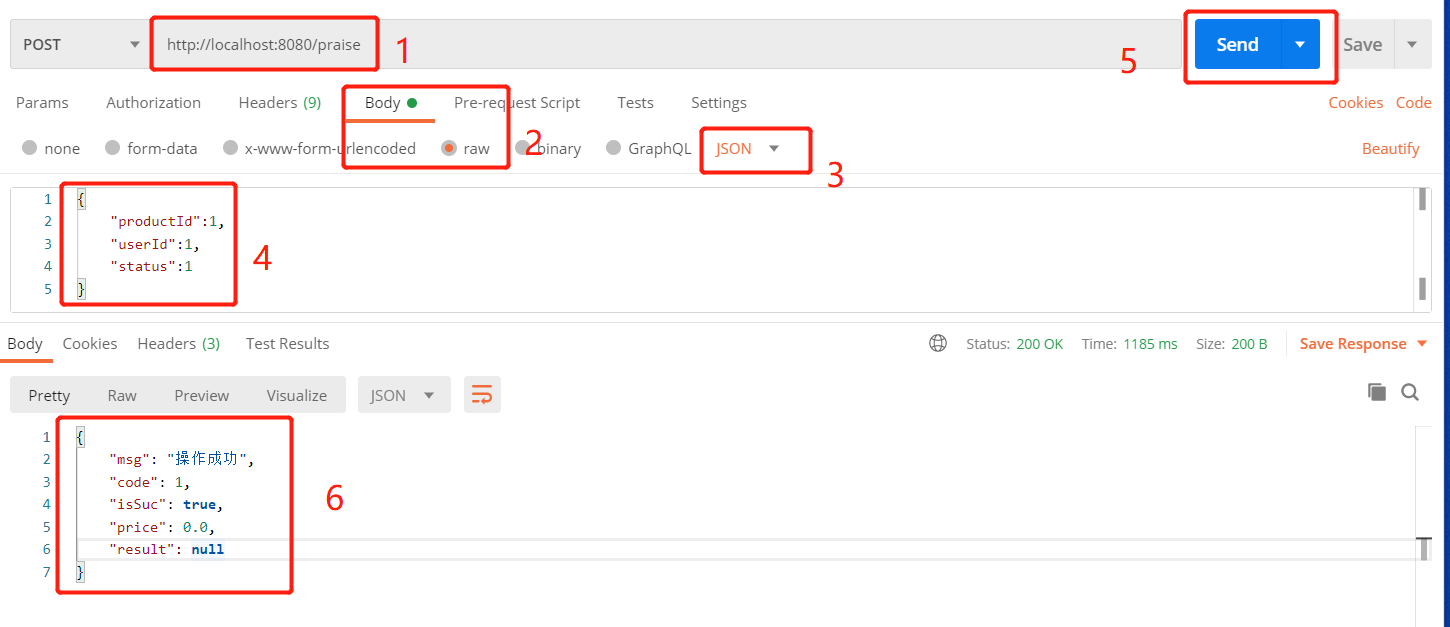Open the Send button dropdown arrow
Viewport: 1450px width, 627px height.
click(x=1300, y=45)
